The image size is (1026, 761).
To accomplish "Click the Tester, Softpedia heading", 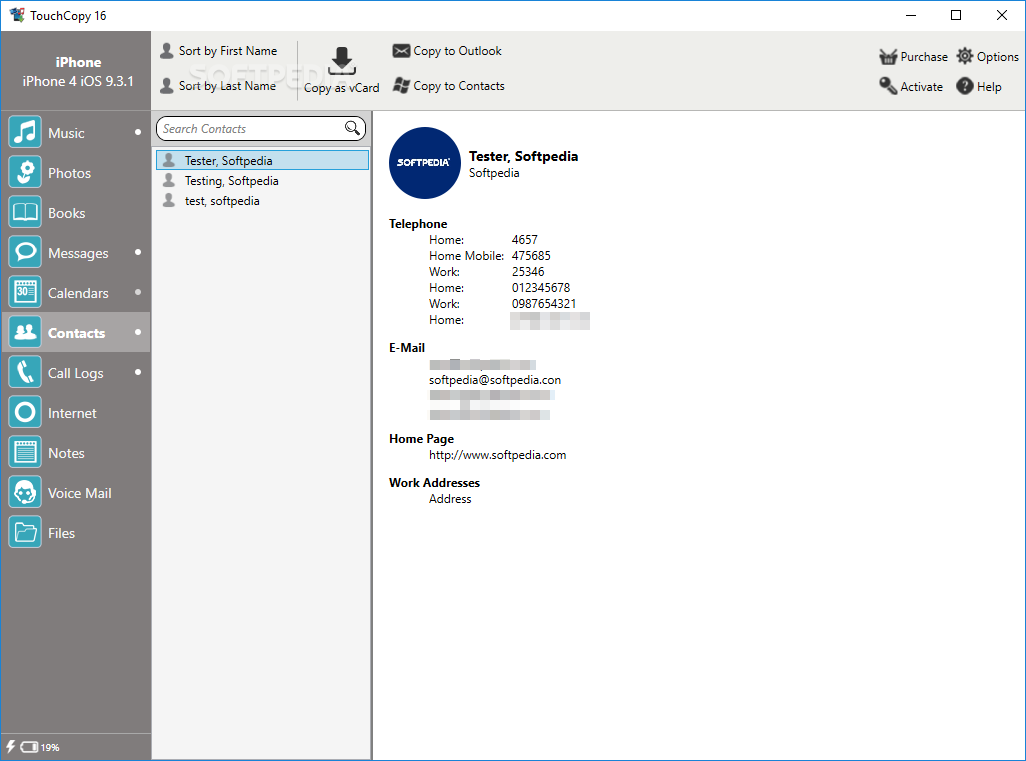I will 523,156.
